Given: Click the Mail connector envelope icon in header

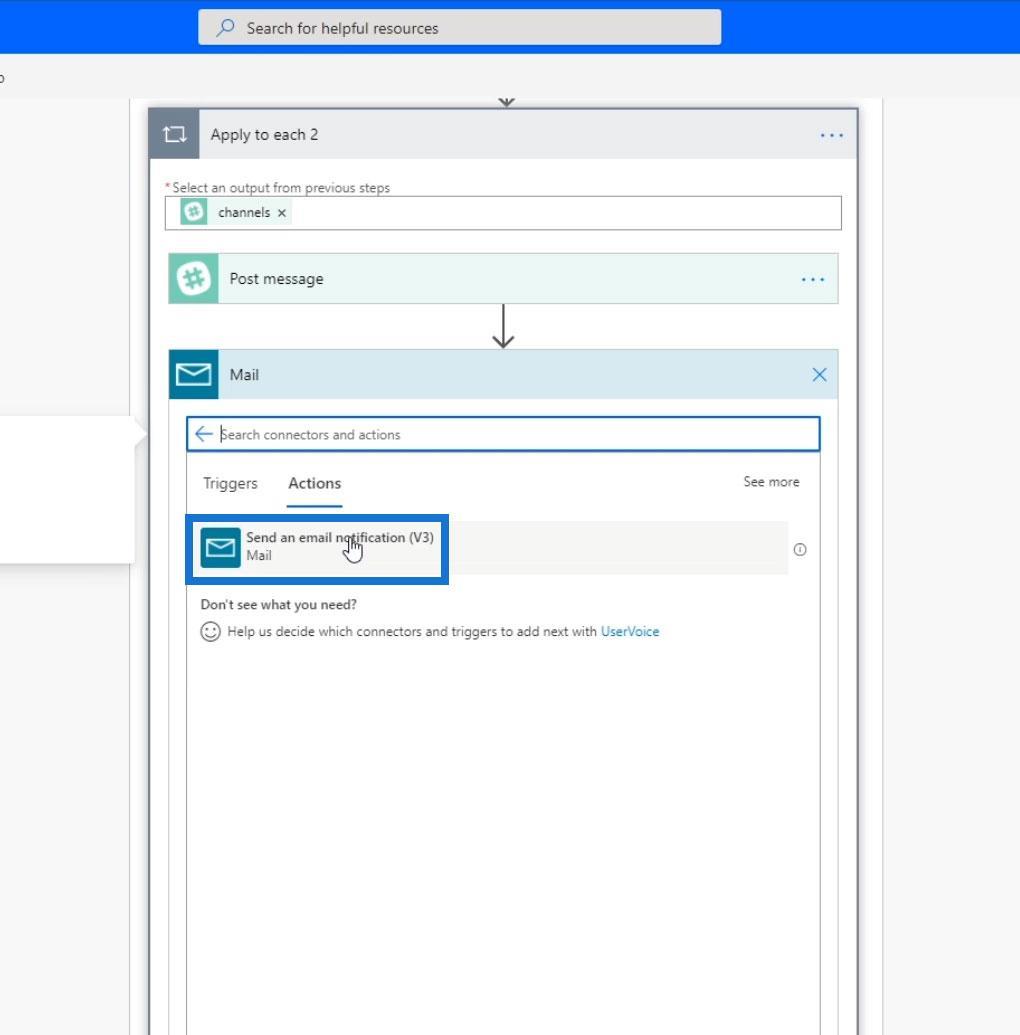Looking at the screenshot, I should pos(193,374).
